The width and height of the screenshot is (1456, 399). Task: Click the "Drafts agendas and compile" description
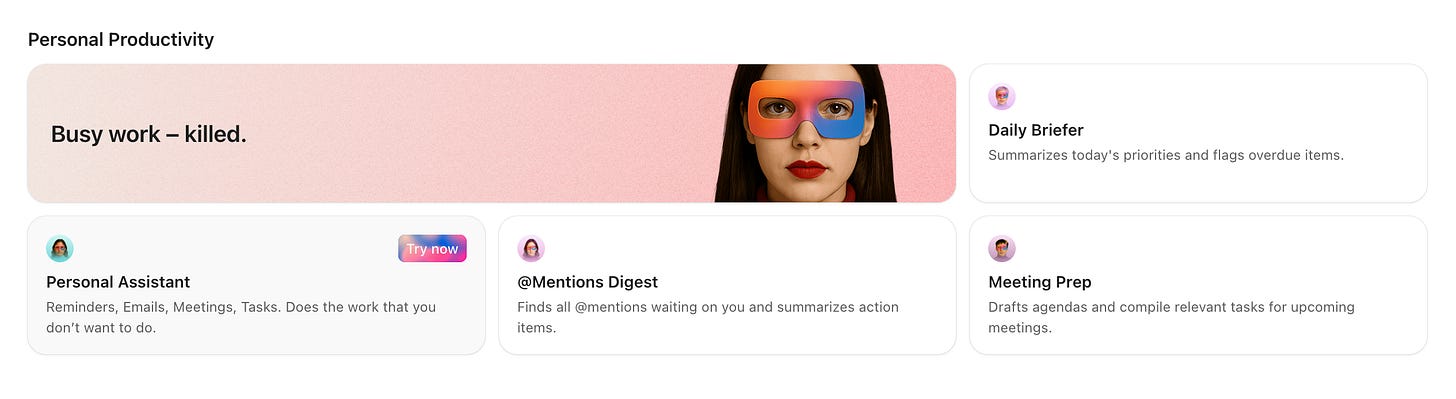point(1171,317)
